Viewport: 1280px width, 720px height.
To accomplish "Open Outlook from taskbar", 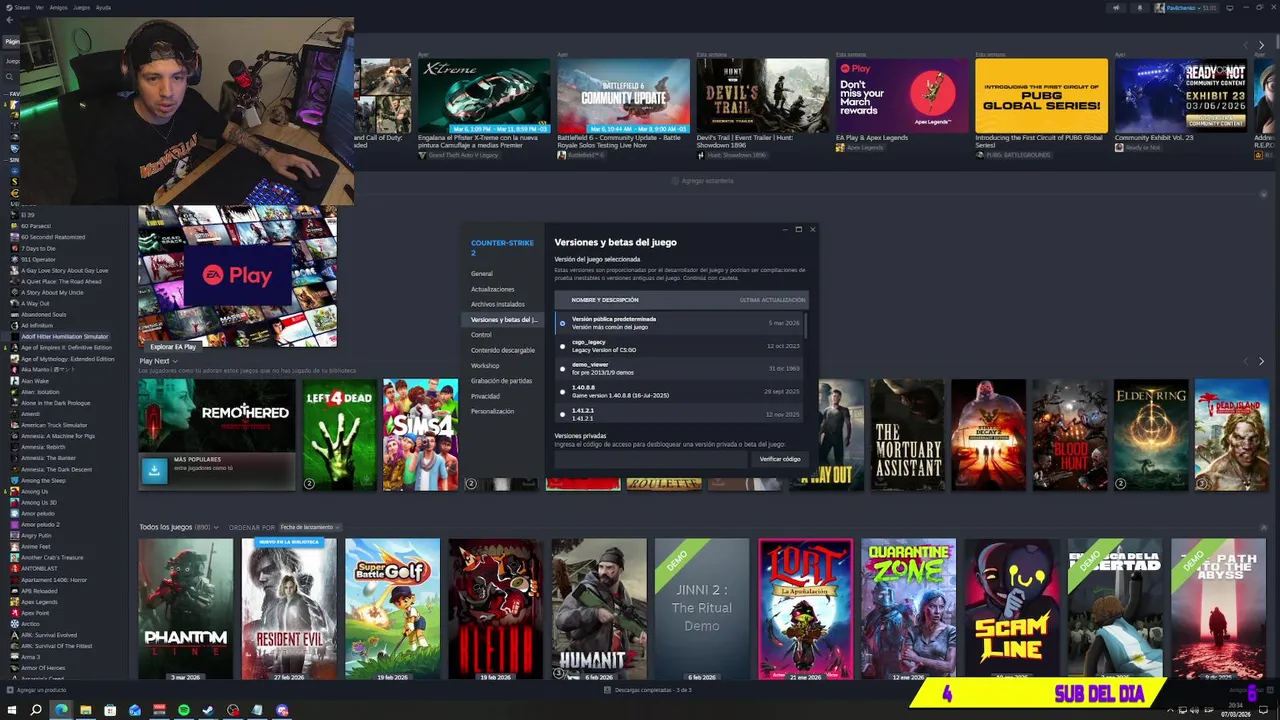I will 135,710.
